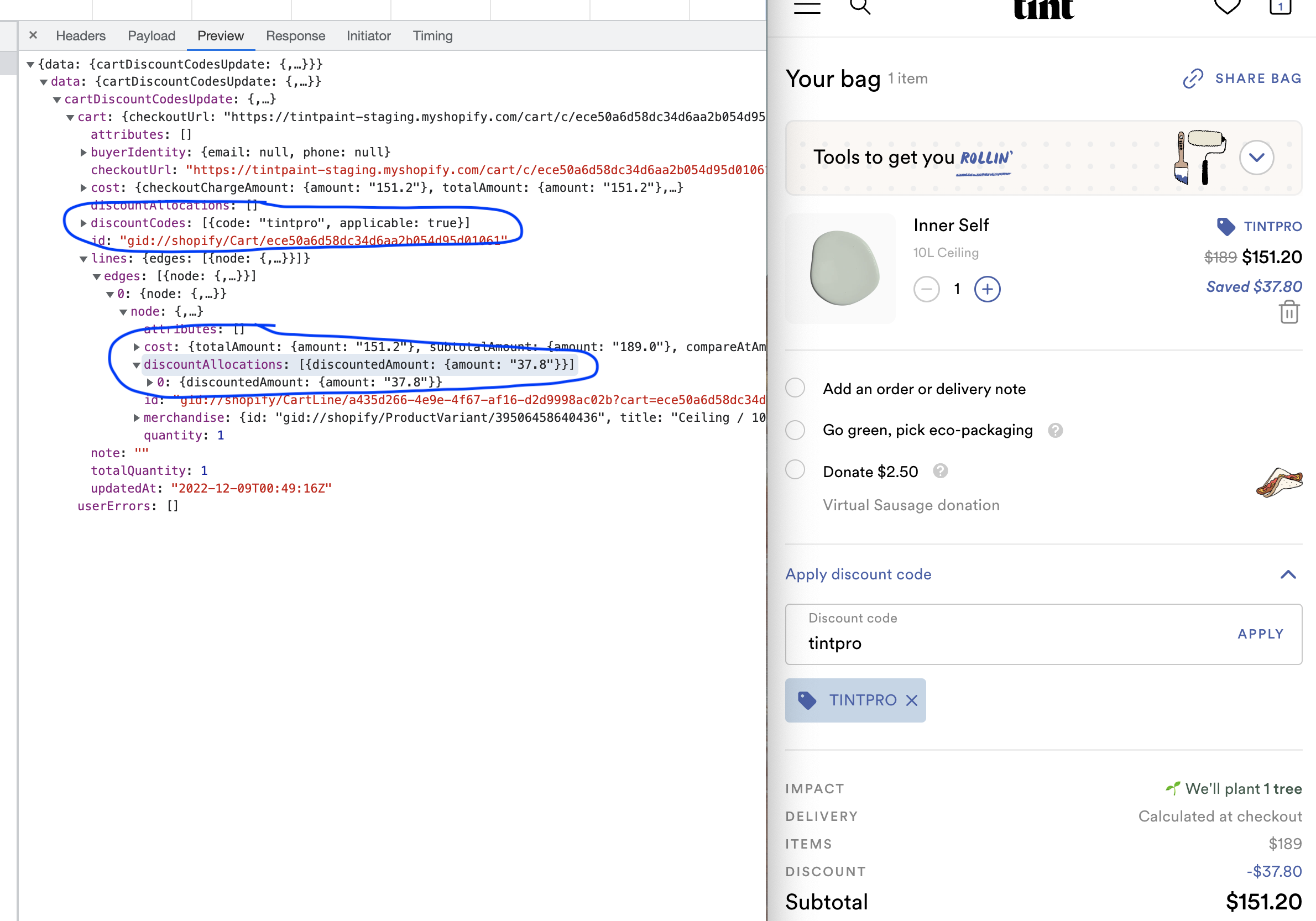Expand the Tools to get you rollin' chevron
Screen dimensions: 1316x921
tap(1256, 158)
